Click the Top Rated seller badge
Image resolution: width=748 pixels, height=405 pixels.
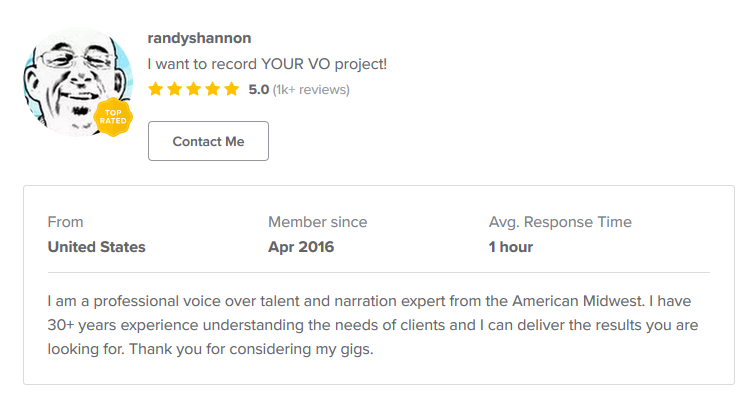113,117
